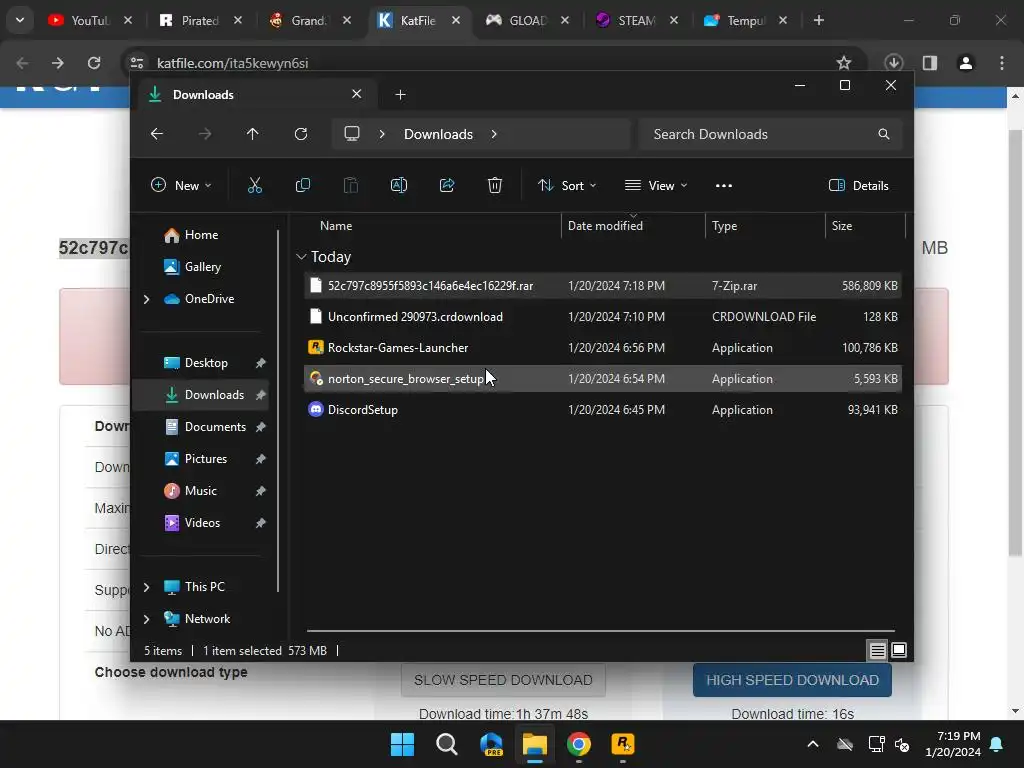Expand This PC in navigation pane
The height and width of the screenshot is (768, 1024).
click(146, 587)
